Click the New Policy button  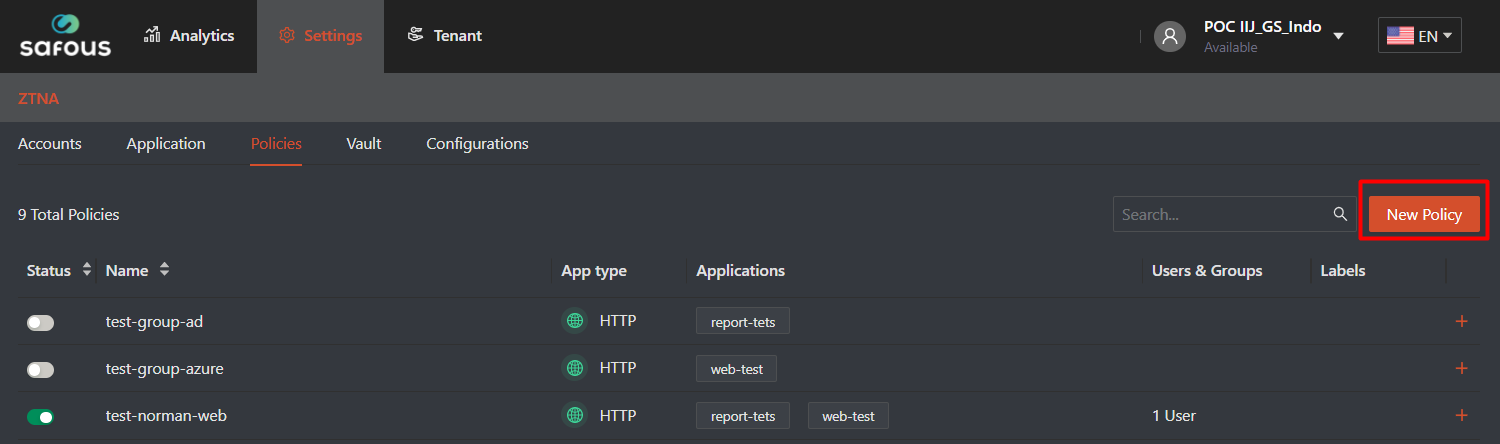pos(1424,214)
